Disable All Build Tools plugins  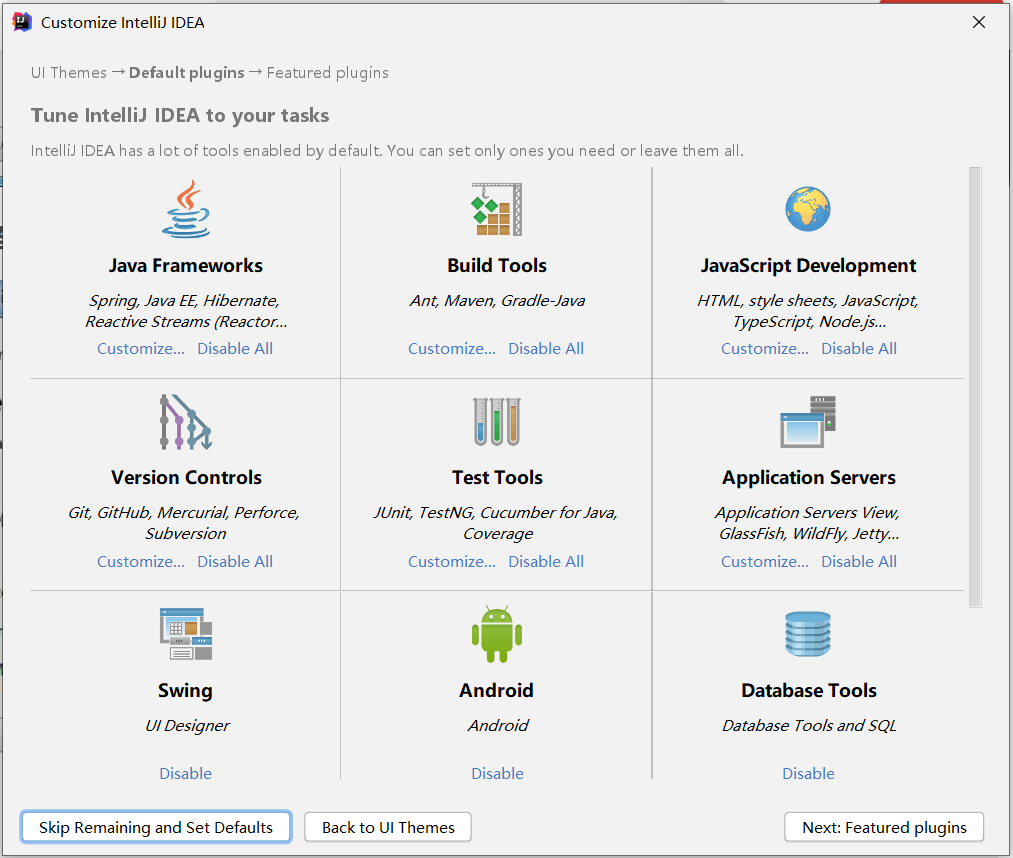coord(546,348)
